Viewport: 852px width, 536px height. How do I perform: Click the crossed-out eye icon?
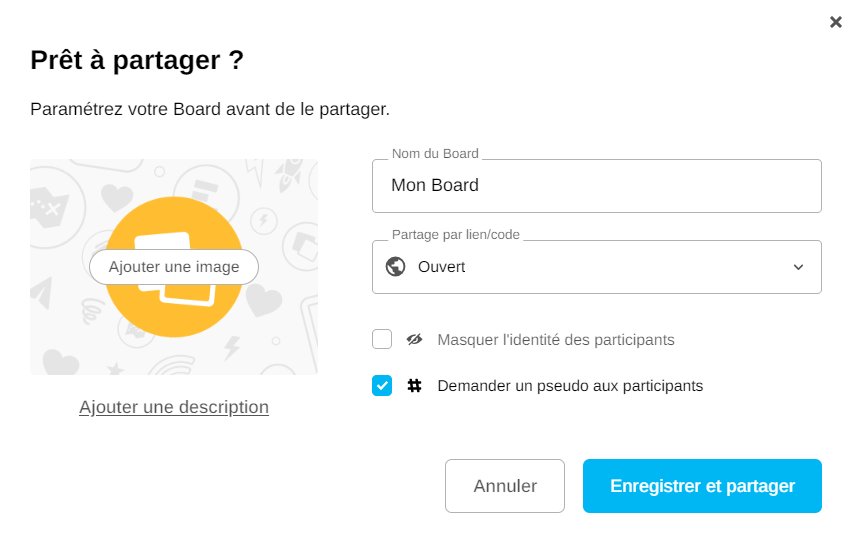414,340
